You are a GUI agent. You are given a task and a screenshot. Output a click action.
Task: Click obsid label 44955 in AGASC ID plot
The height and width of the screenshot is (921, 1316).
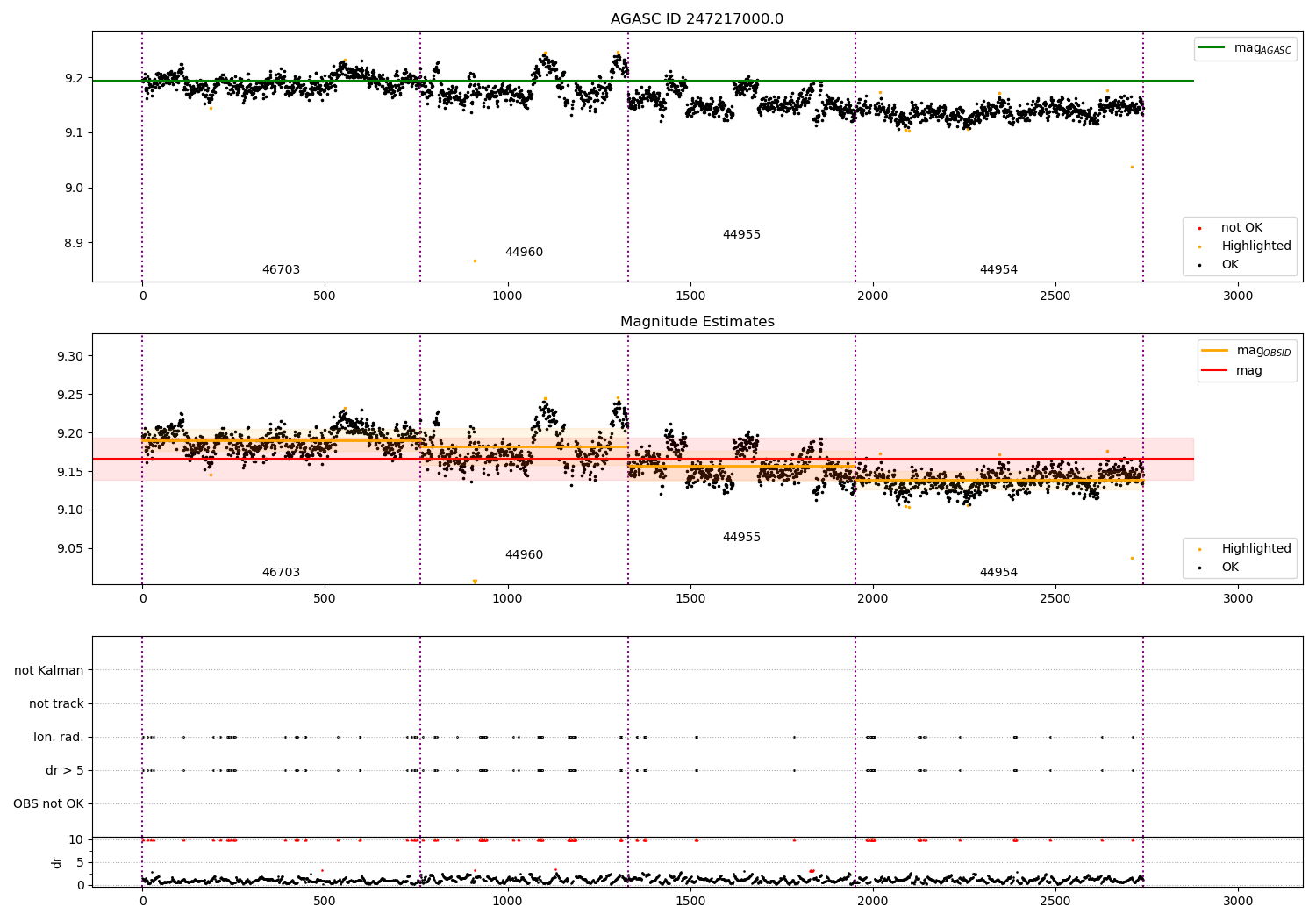pyautogui.click(x=741, y=235)
